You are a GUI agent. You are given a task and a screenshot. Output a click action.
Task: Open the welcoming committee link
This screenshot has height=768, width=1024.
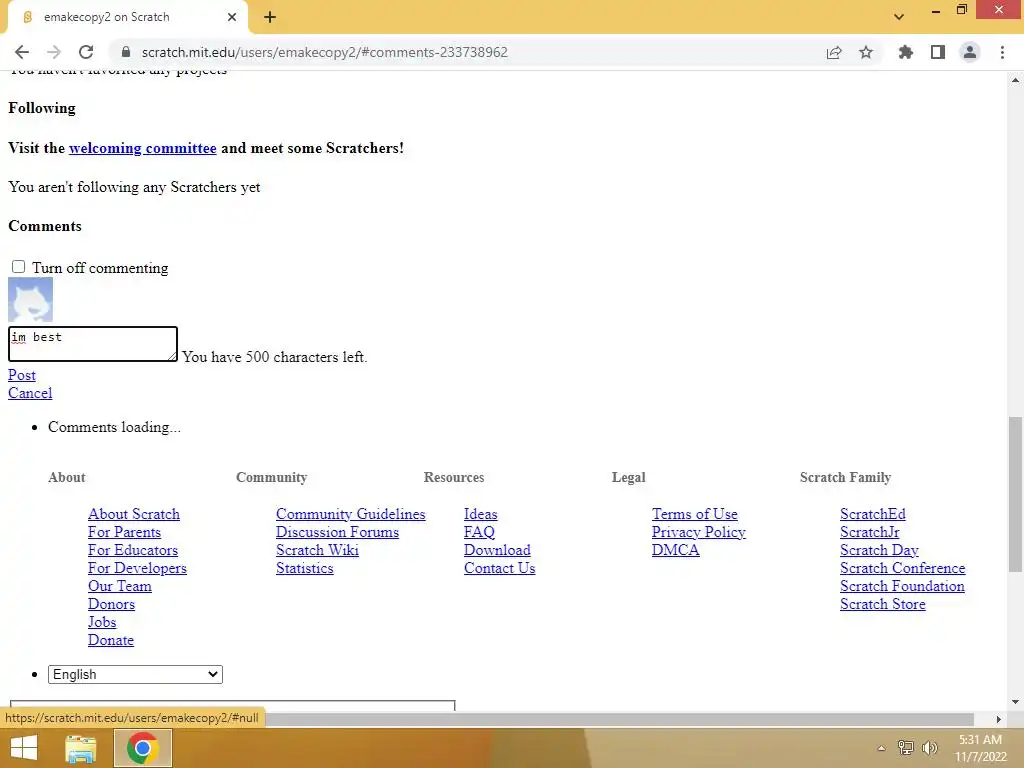pos(142,148)
